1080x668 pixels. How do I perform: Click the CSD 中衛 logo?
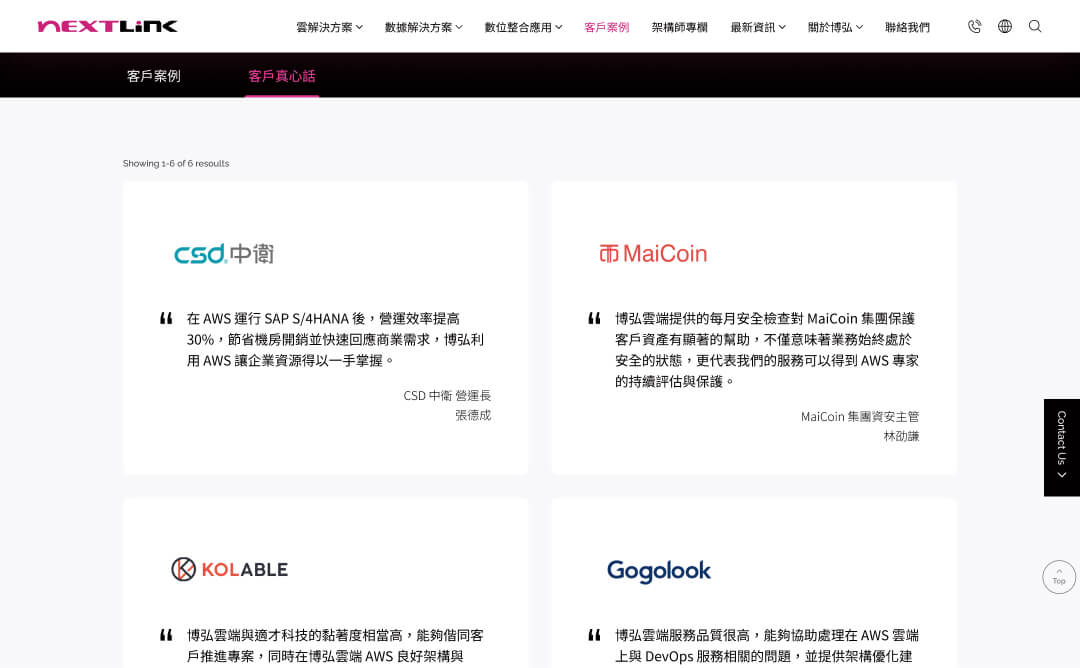click(x=224, y=253)
